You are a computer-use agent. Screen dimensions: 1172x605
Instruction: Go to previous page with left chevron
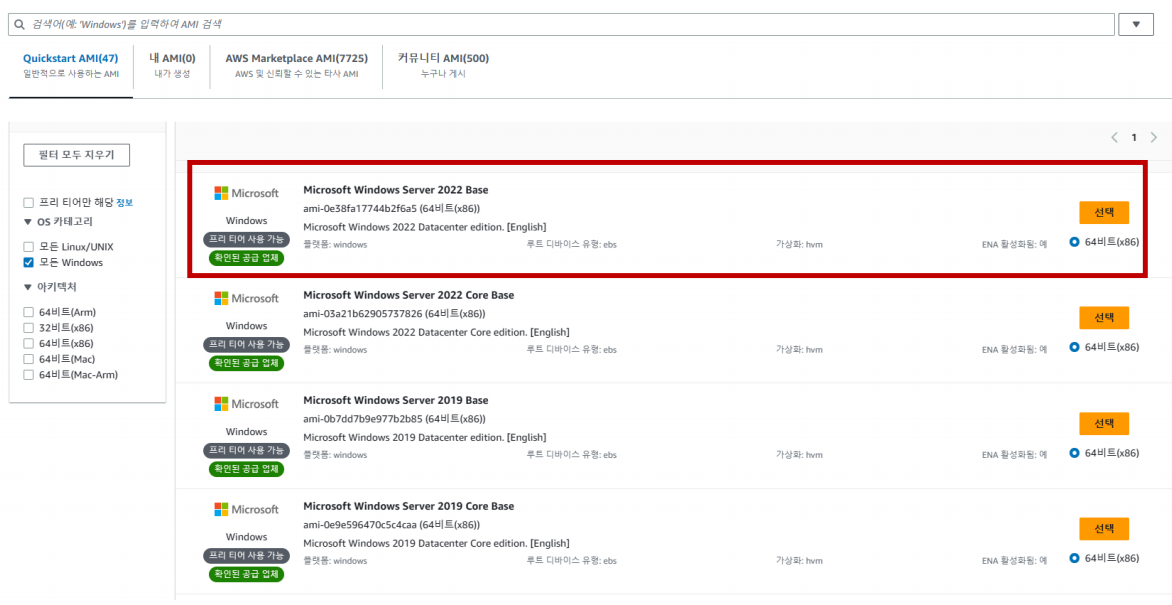tap(1114, 138)
